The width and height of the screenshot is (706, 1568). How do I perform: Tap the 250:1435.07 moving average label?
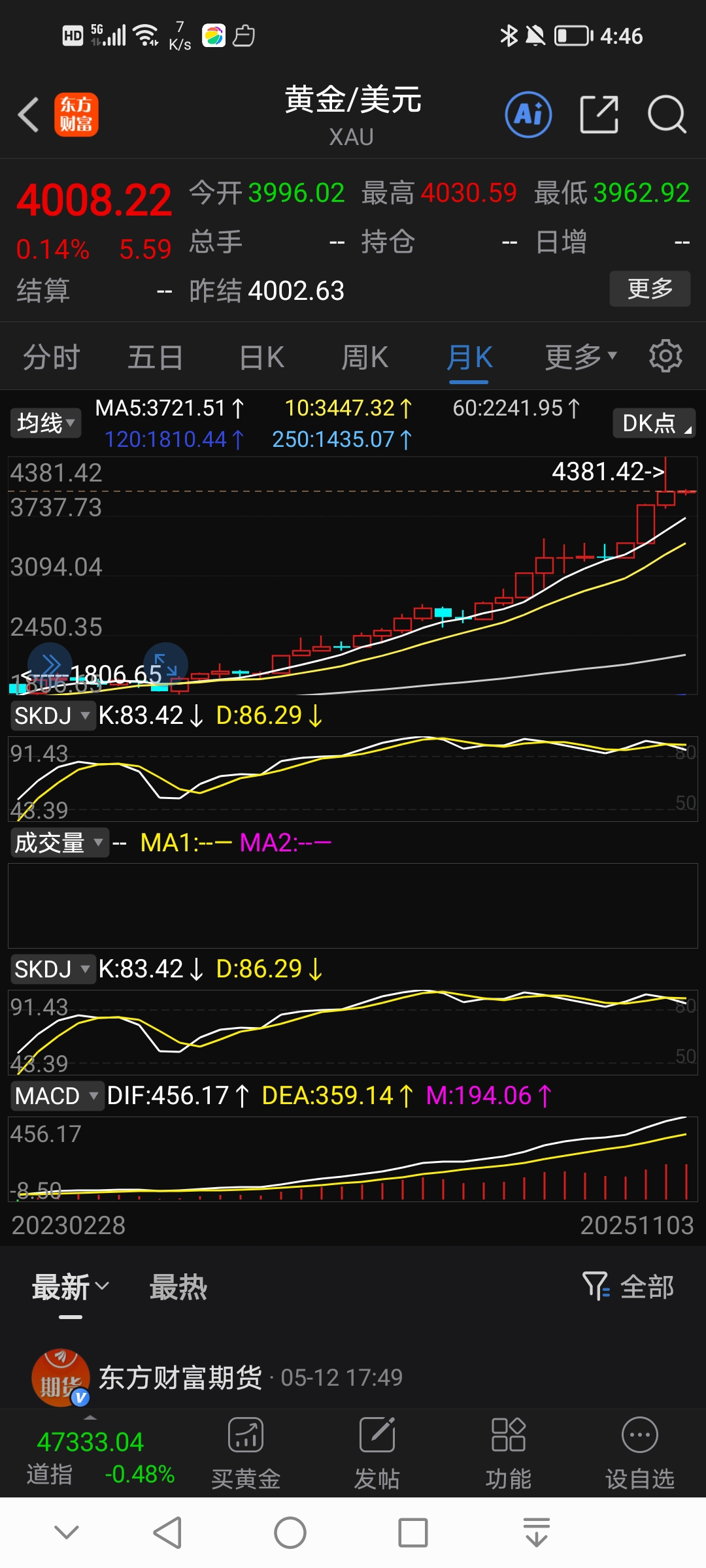[x=343, y=439]
